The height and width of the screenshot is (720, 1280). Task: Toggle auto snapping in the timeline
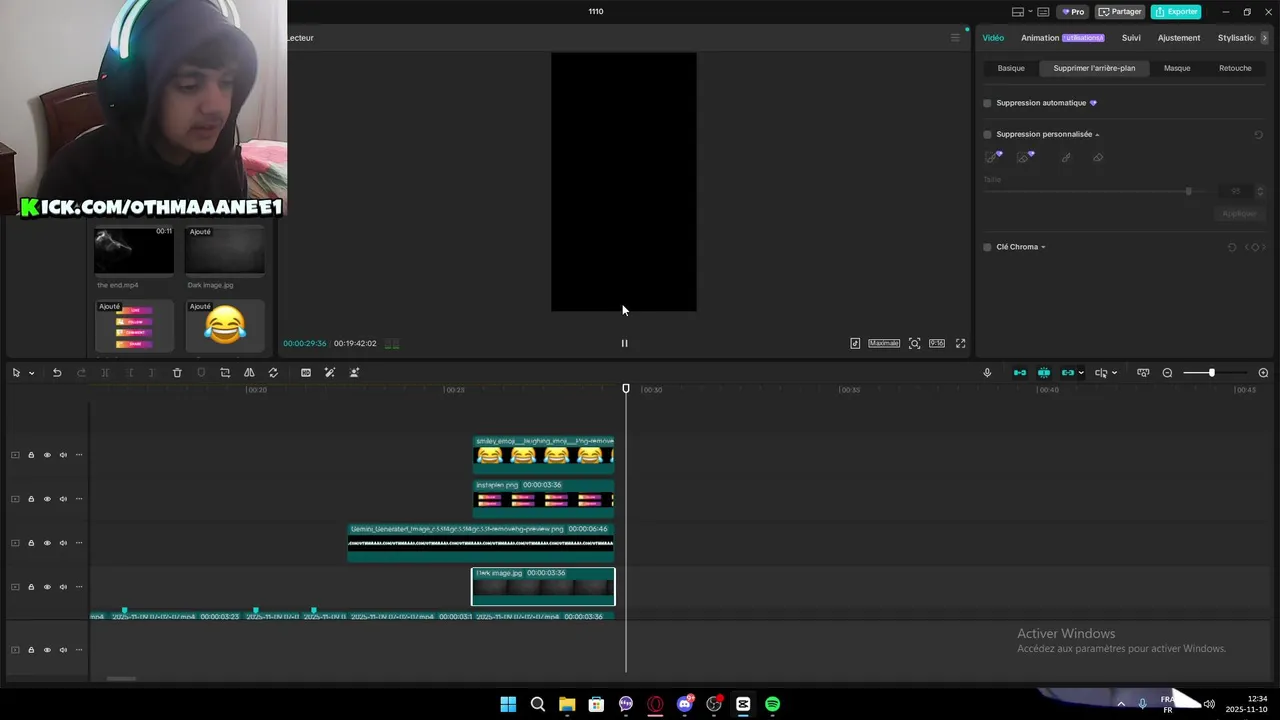[1044, 373]
